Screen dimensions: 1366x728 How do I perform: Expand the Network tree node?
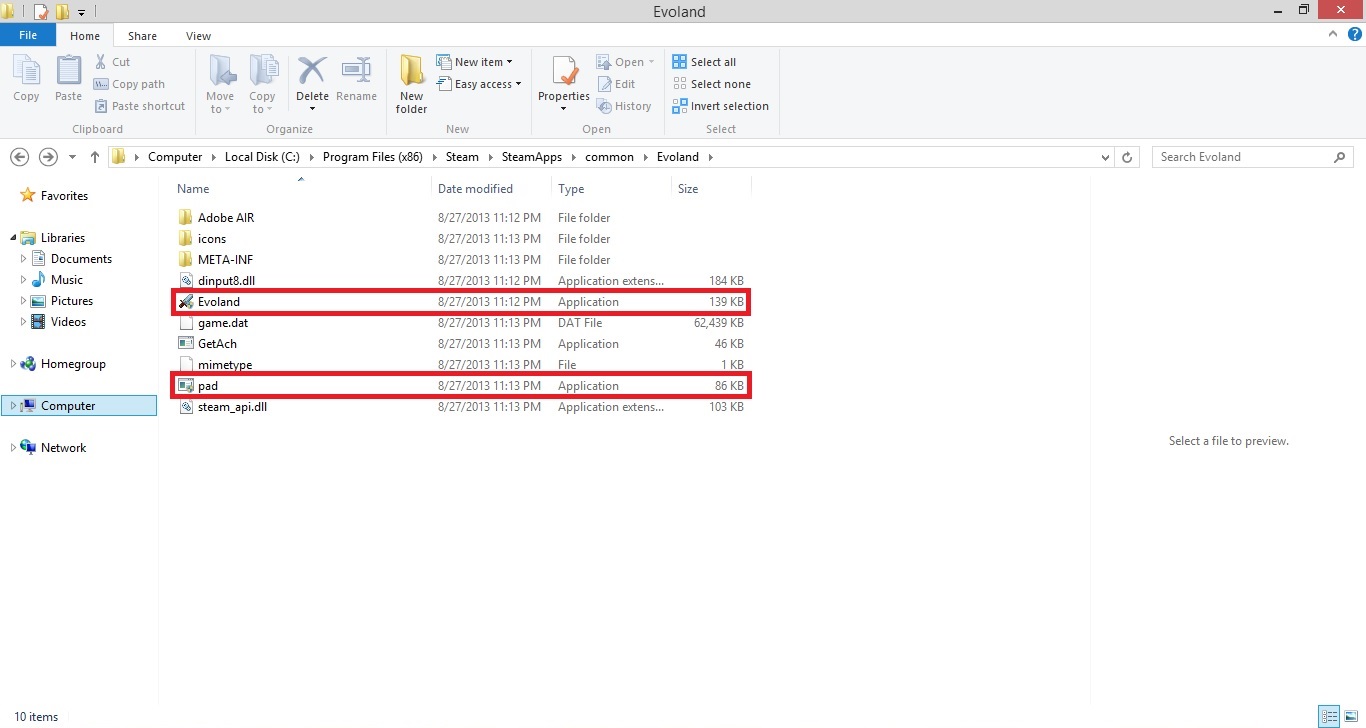pyautogui.click(x=13, y=448)
